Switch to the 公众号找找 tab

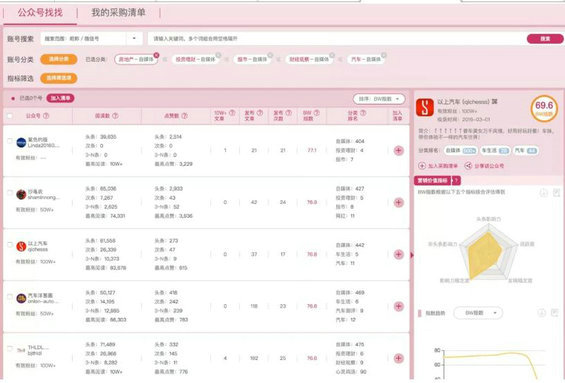[40, 13]
